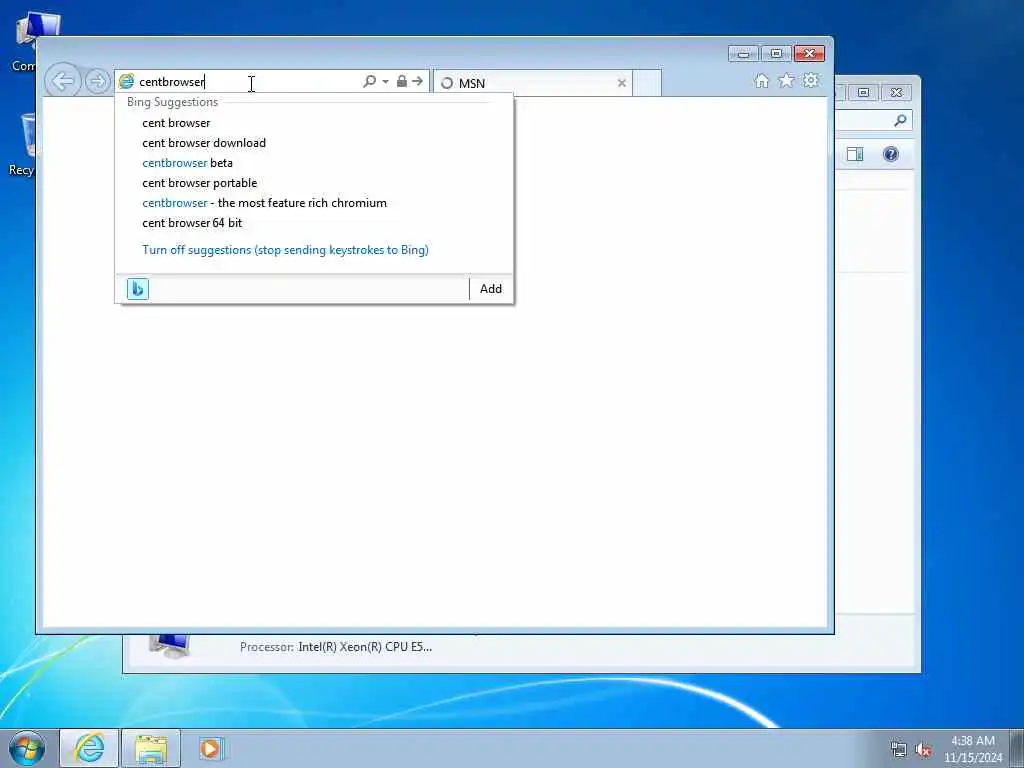Maximize the Internet Explorer window
The height and width of the screenshot is (768, 1024).
click(776, 54)
